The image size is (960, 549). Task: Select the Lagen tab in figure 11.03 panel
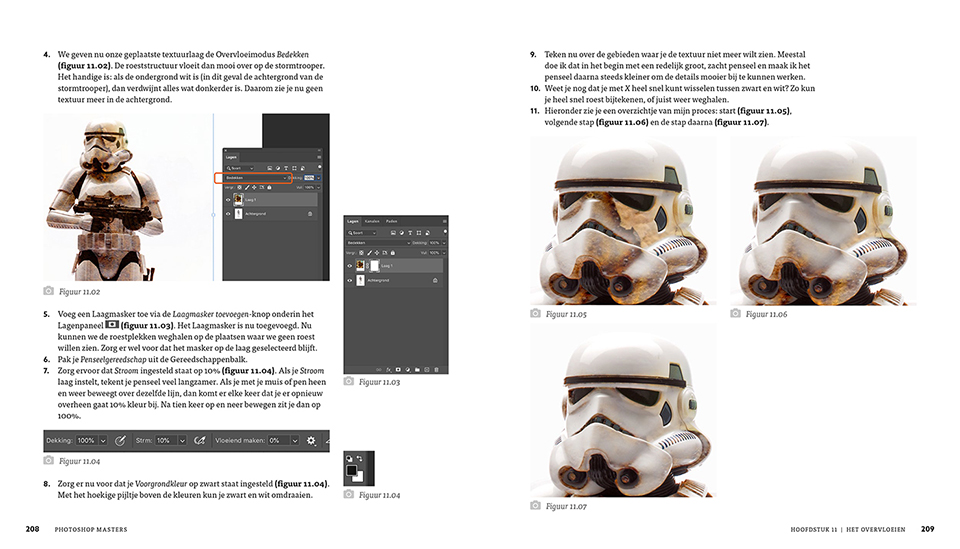pyautogui.click(x=353, y=222)
